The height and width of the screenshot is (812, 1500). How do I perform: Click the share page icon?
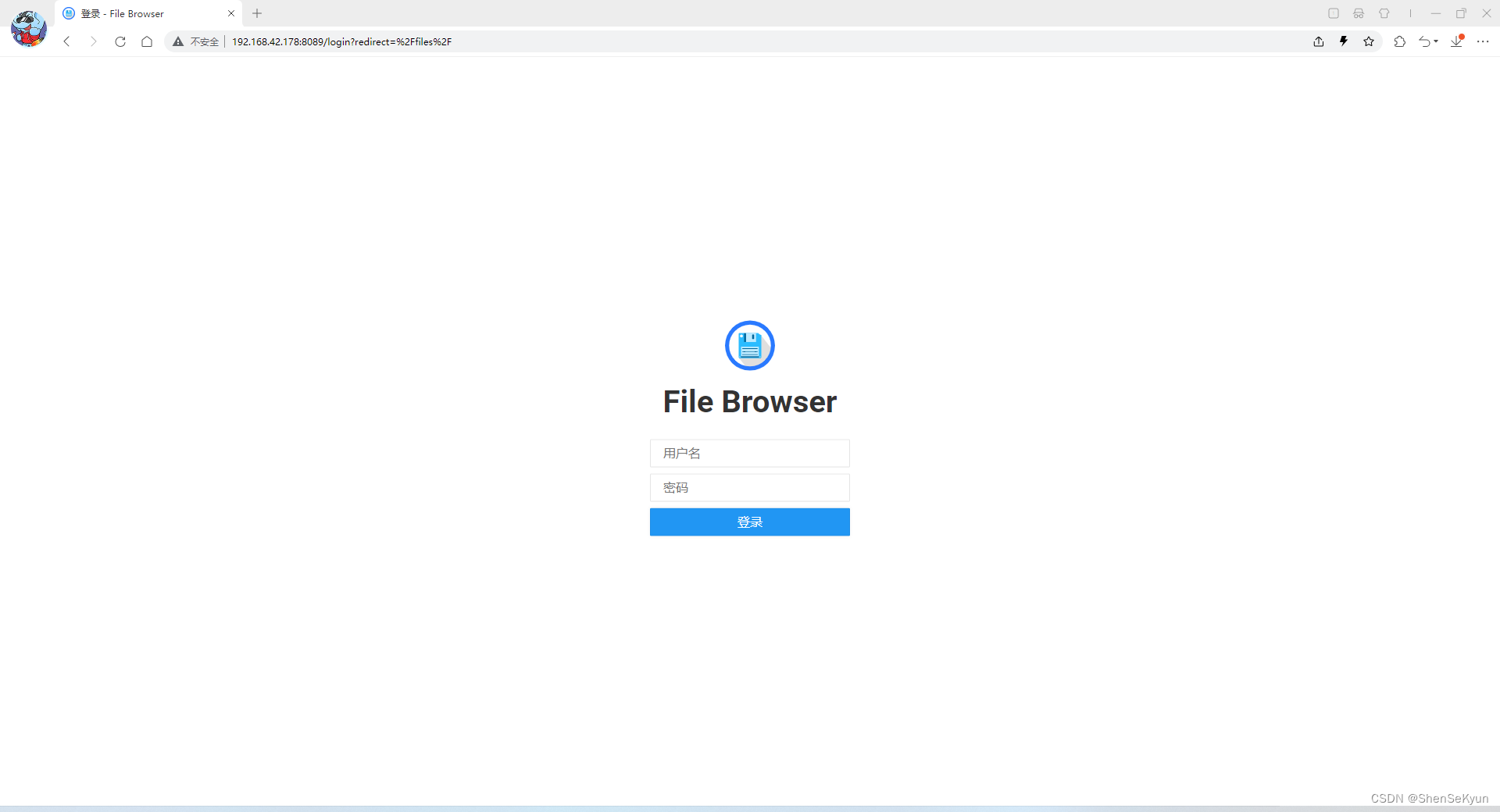(x=1319, y=41)
